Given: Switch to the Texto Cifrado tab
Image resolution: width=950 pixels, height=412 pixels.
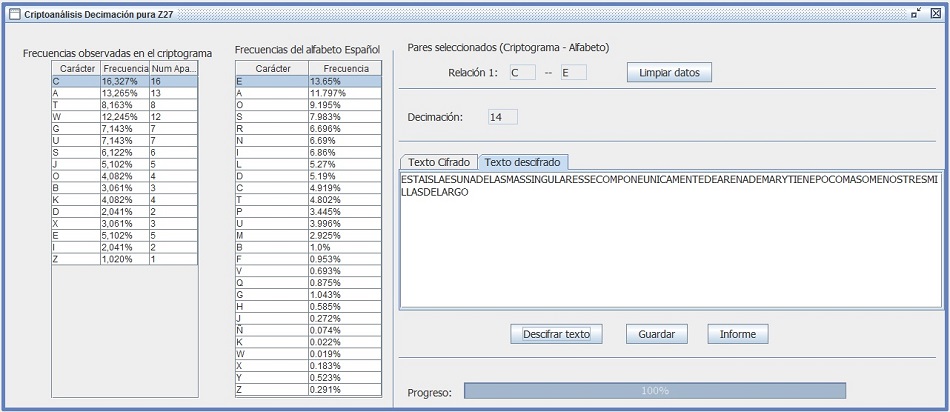Looking at the screenshot, I should point(438,162).
